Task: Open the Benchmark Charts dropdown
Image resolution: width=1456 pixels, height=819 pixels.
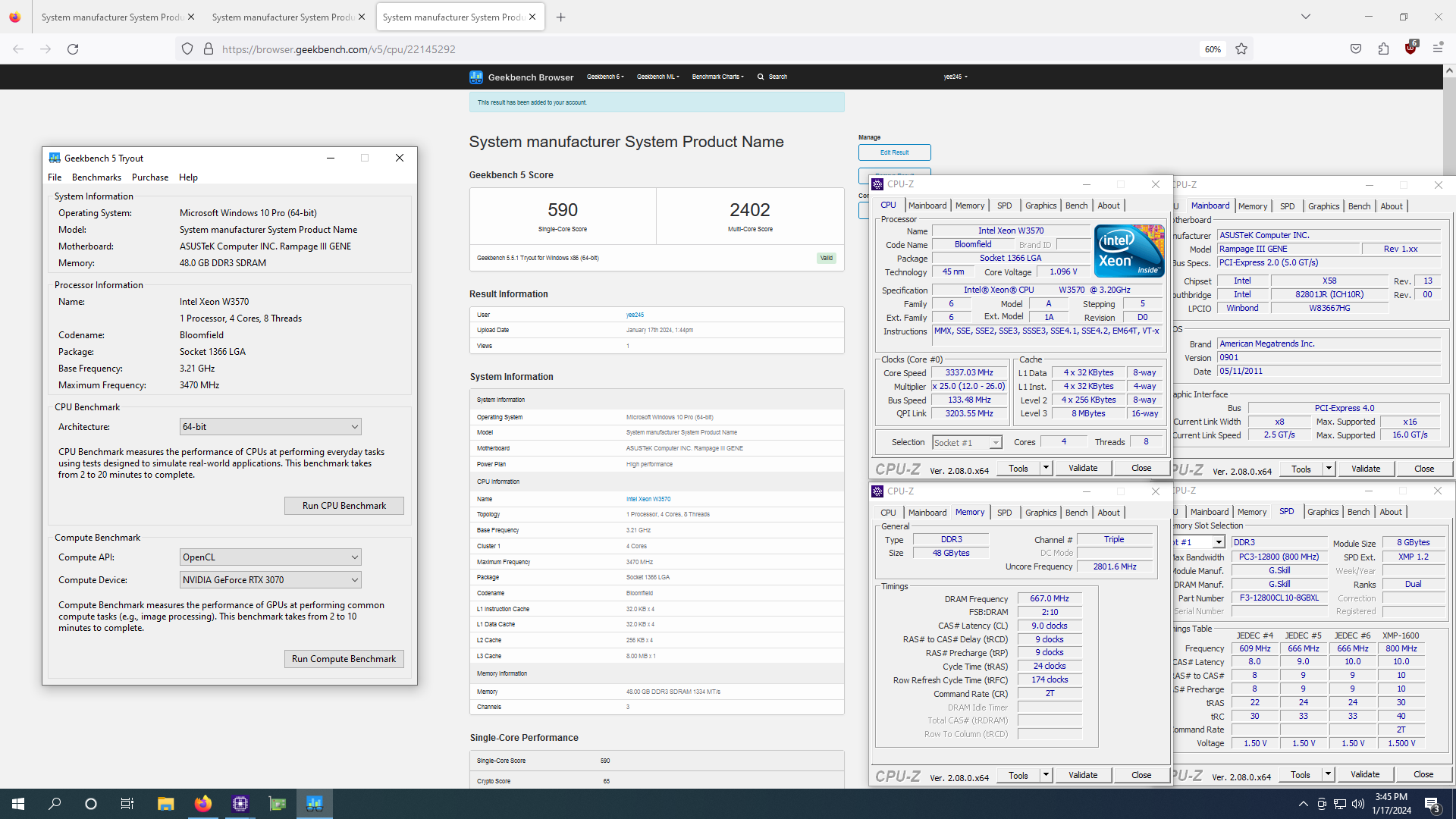Action: (x=717, y=77)
